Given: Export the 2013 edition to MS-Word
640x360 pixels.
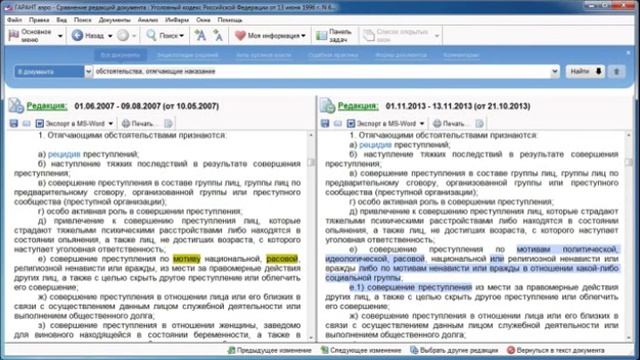Looking at the screenshot, I should (x=382, y=123).
